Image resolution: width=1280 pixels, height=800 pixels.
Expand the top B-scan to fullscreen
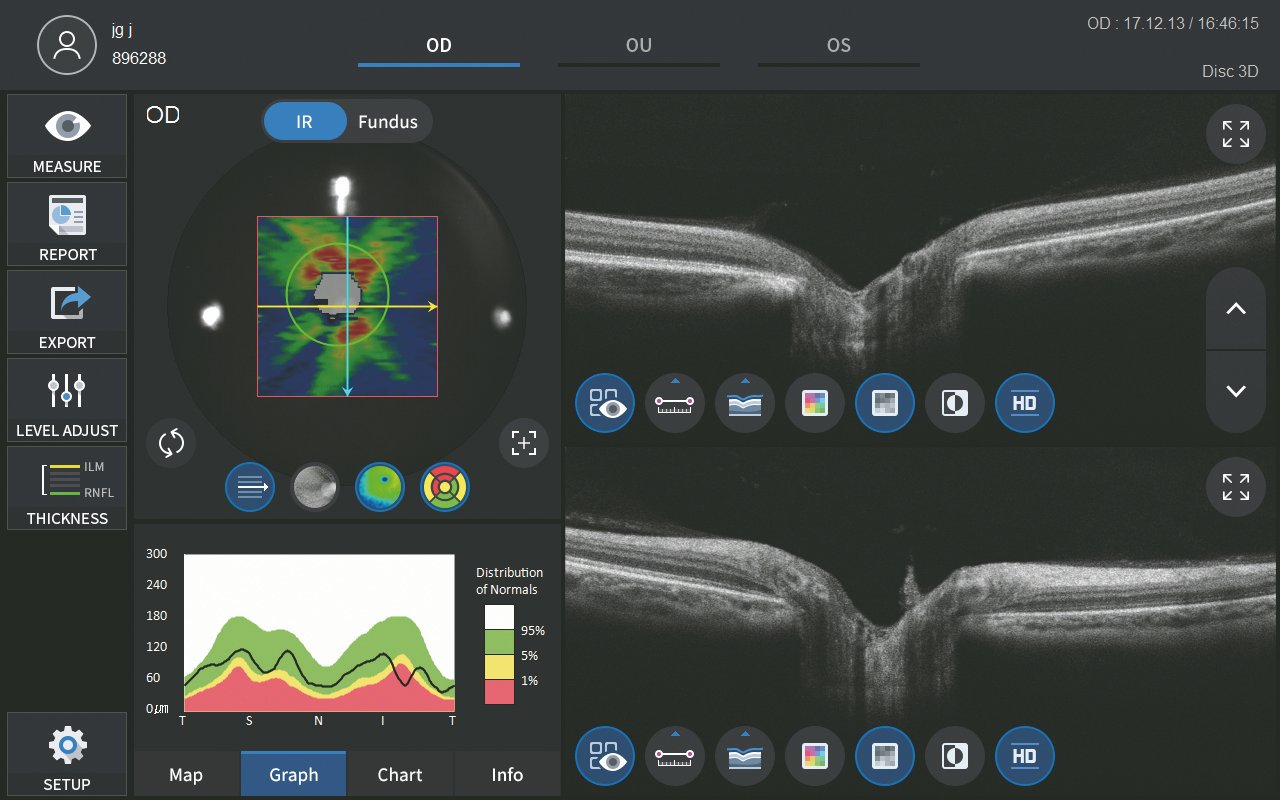point(1235,134)
